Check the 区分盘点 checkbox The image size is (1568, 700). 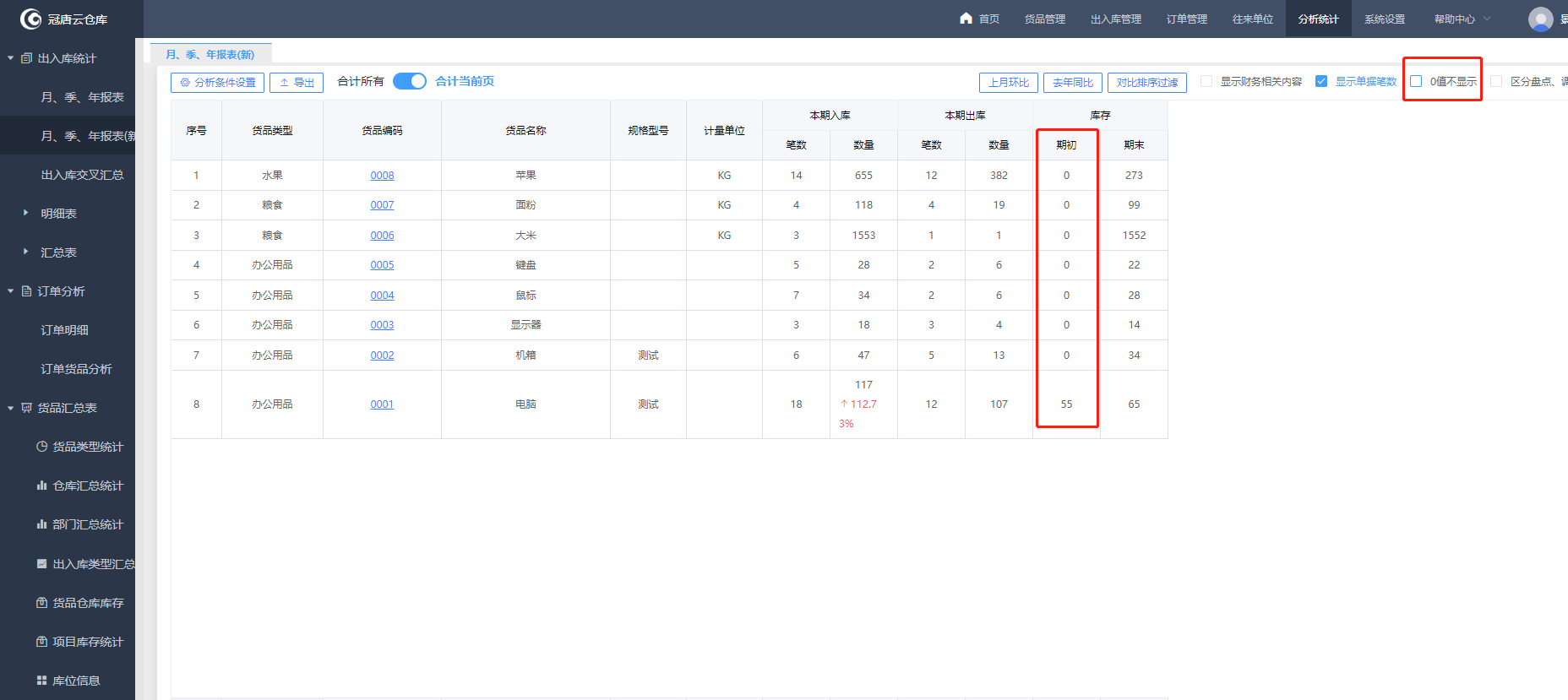point(1496,81)
